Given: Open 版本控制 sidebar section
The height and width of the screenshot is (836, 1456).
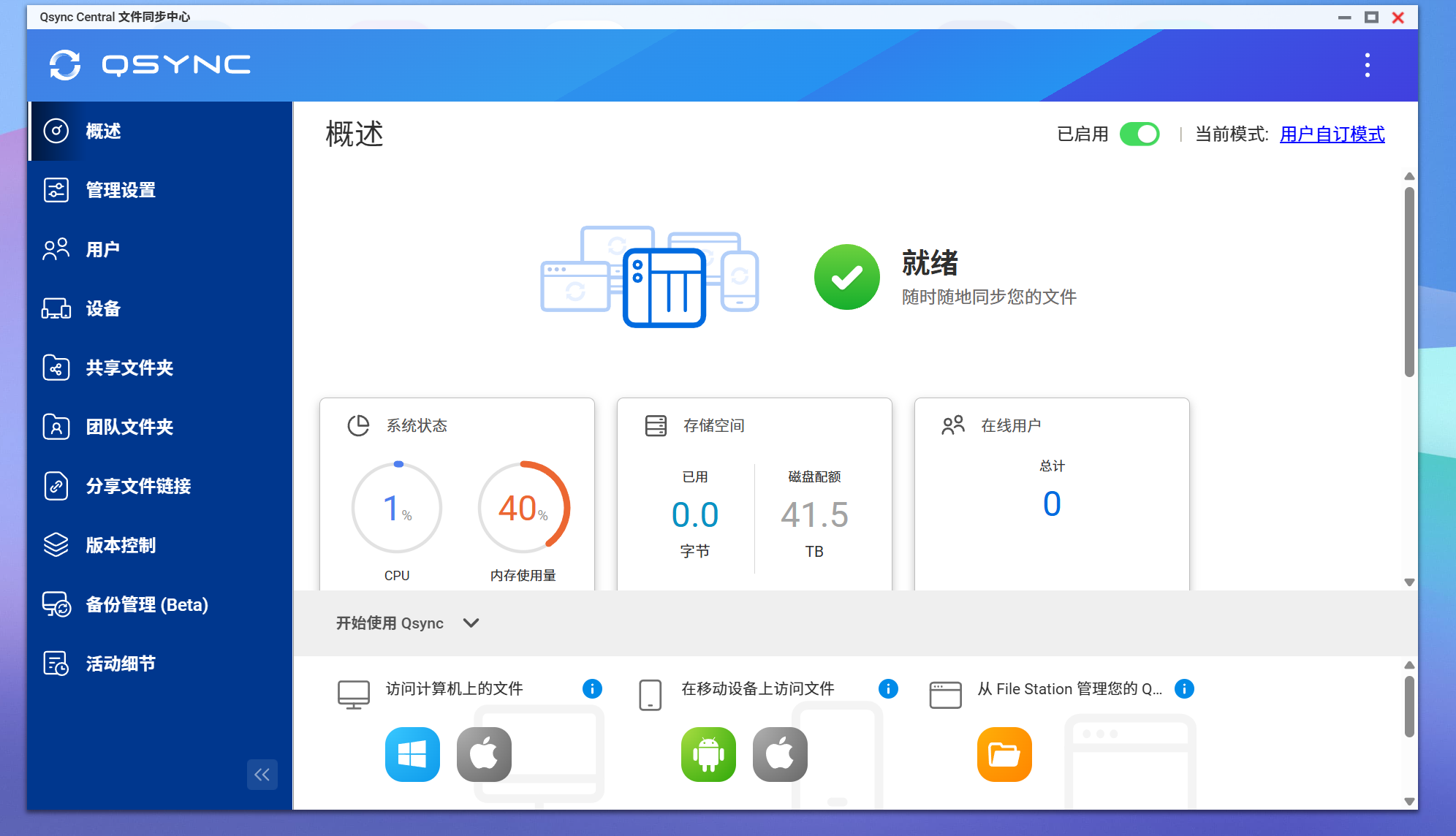Looking at the screenshot, I should (121, 545).
